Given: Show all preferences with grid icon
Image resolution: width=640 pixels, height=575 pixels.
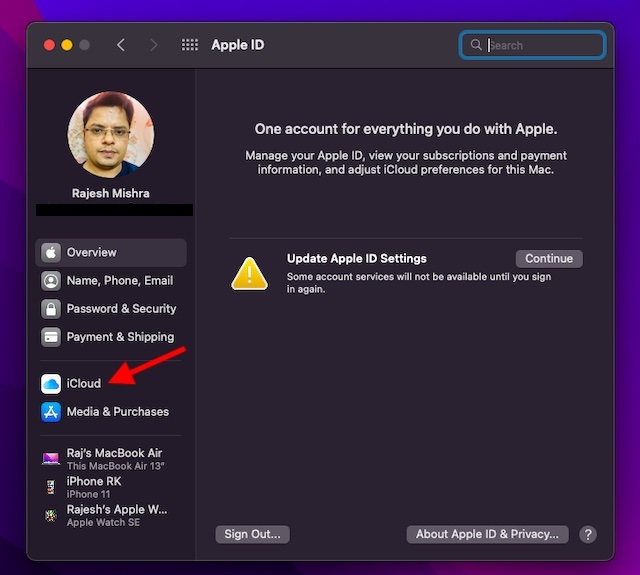Looking at the screenshot, I should (x=189, y=45).
